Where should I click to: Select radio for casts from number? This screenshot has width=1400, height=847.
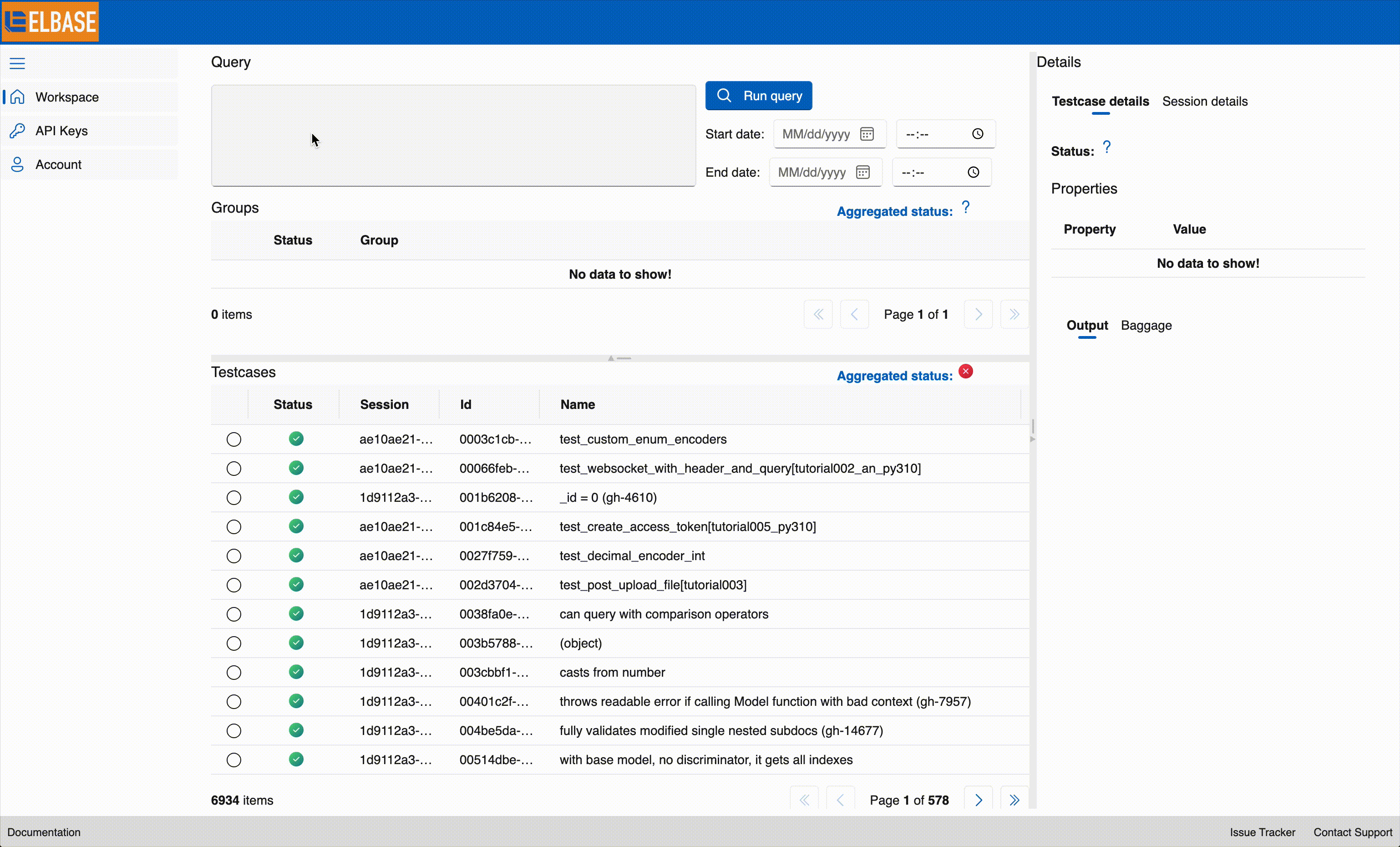pyautogui.click(x=233, y=673)
